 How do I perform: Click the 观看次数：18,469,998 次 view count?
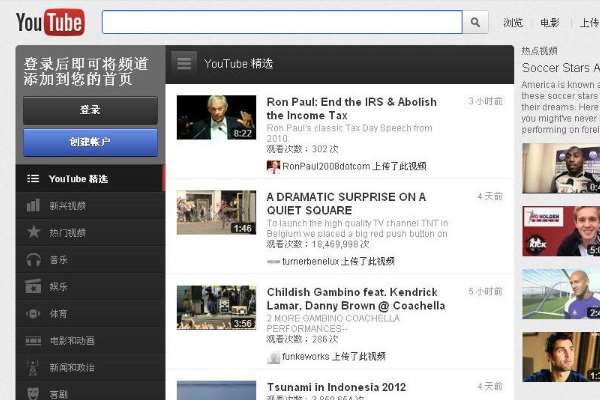click(x=318, y=244)
